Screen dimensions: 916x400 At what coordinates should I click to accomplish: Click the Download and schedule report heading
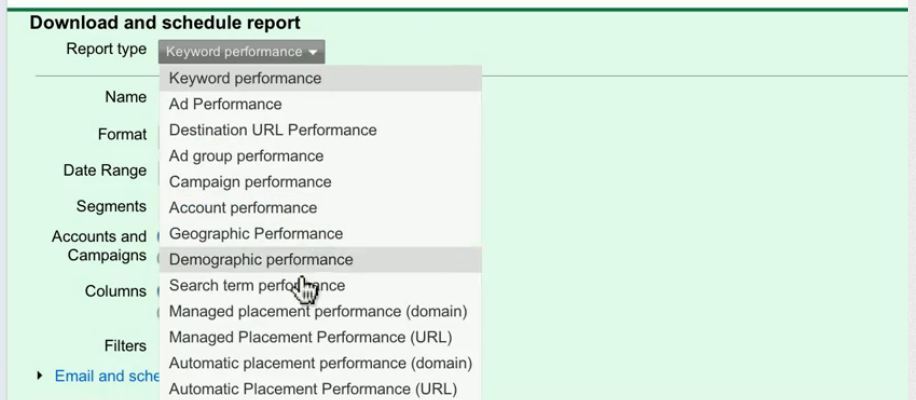(165, 23)
